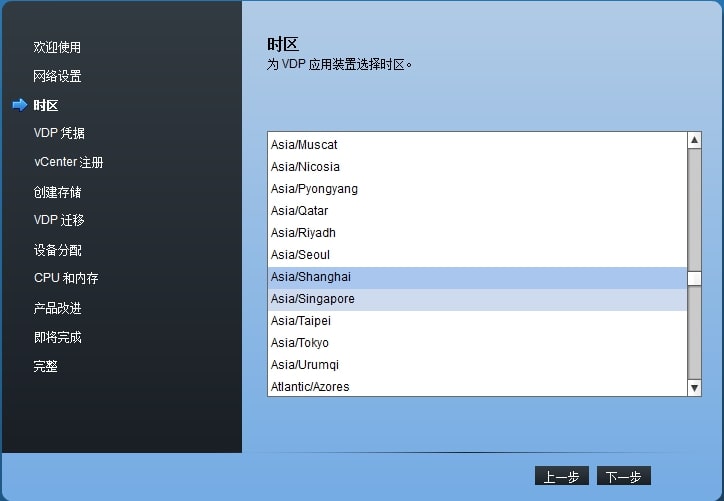Select Asia/Urumqi time zone
The width and height of the screenshot is (724, 501).
pos(477,365)
